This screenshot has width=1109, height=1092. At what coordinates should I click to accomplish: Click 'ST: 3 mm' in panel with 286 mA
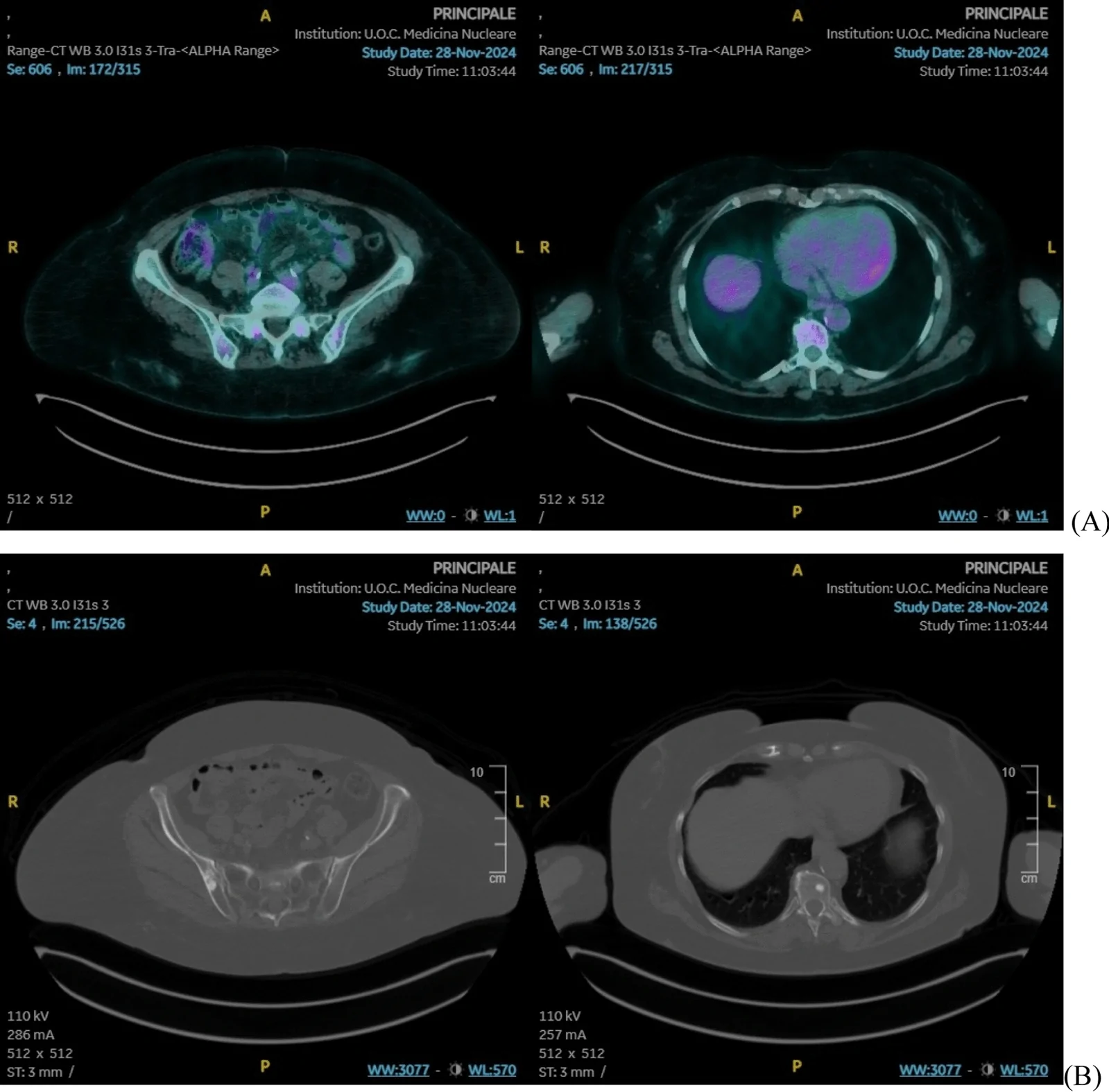click(x=35, y=1072)
